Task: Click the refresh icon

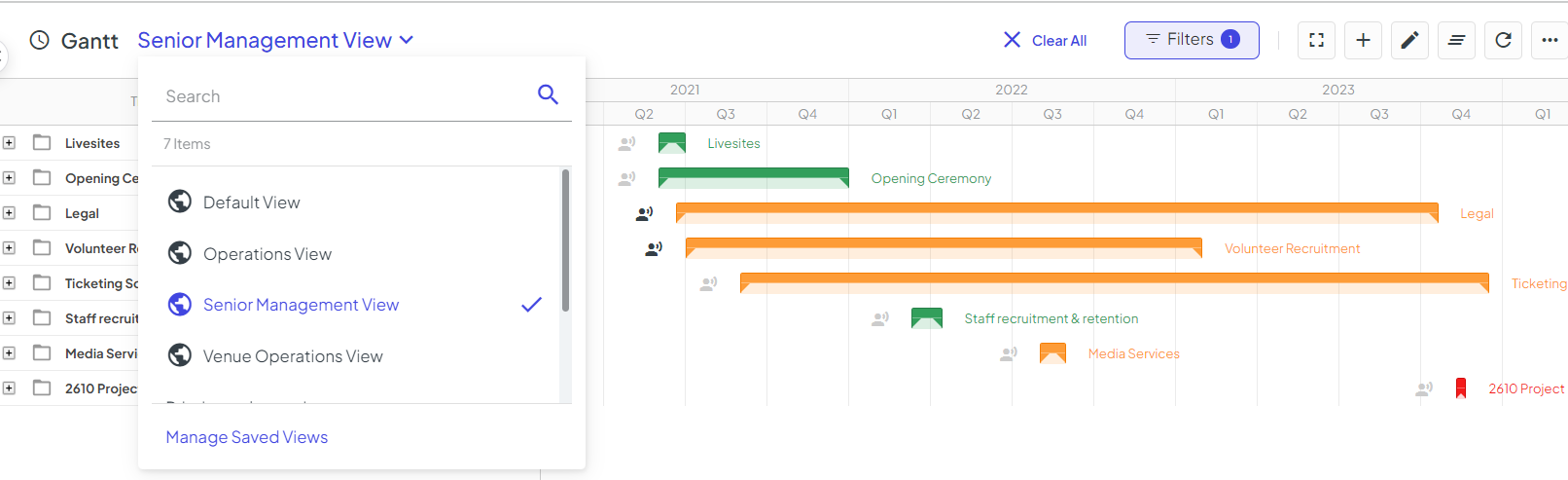Action: click(x=1503, y=40)
